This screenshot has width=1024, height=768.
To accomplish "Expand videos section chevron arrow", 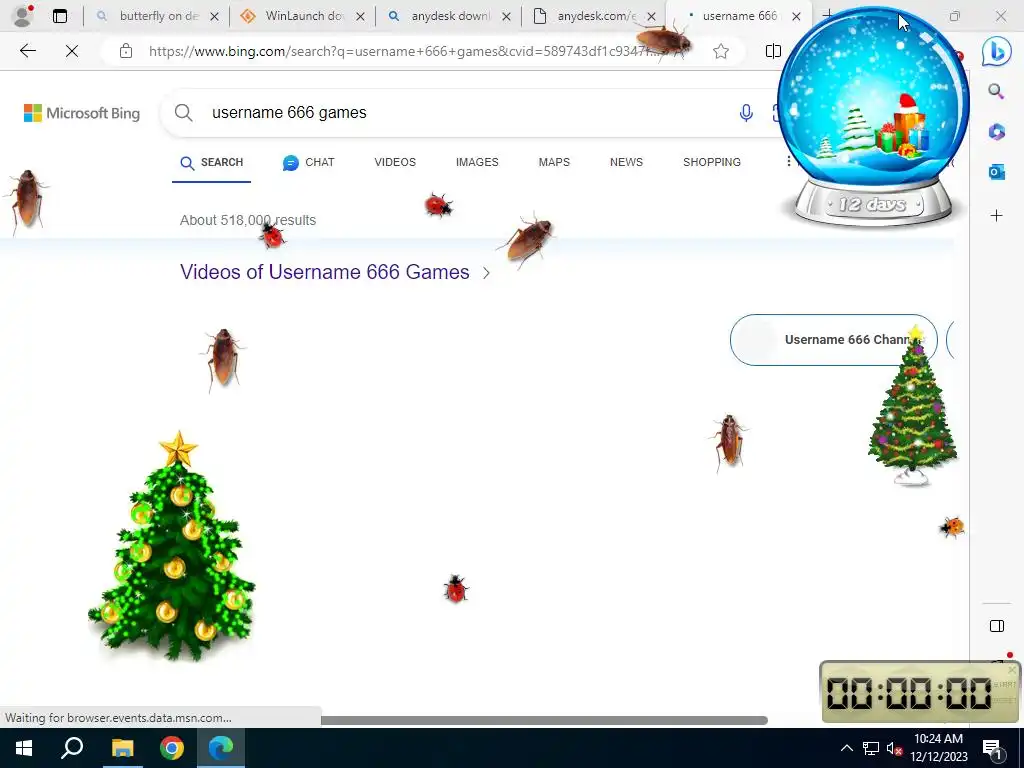I will 486,273.
